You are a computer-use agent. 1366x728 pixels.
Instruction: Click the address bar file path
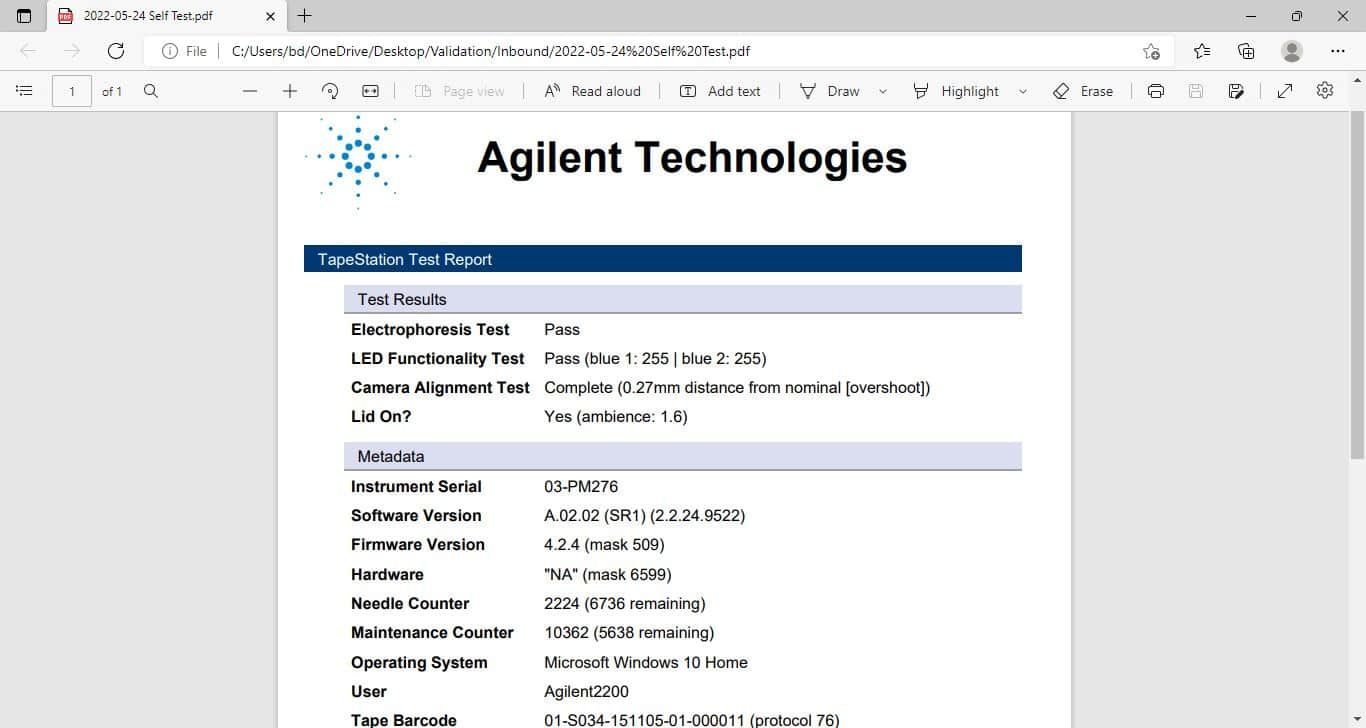(x=491, y=51)
